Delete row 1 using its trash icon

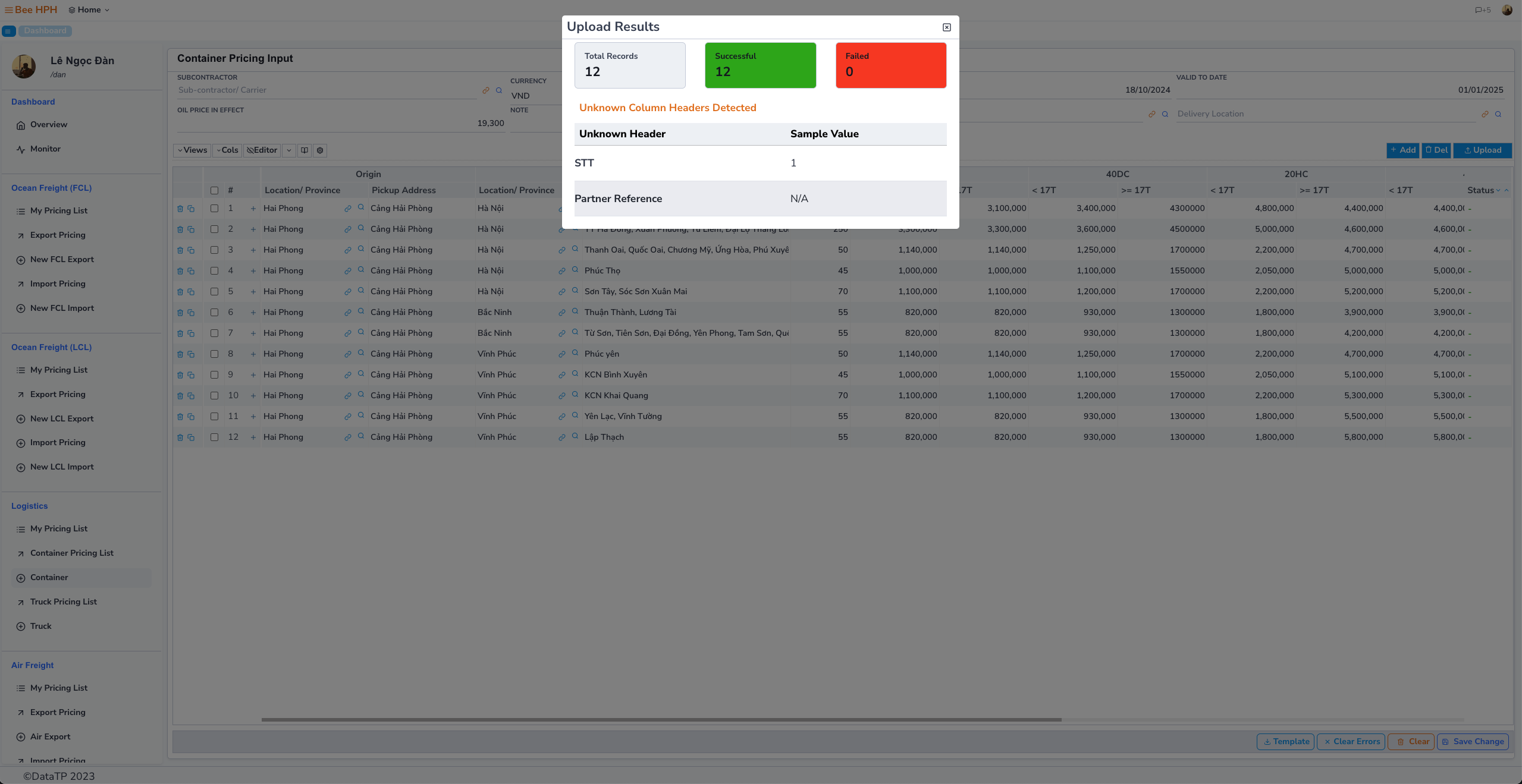(181, 209)
